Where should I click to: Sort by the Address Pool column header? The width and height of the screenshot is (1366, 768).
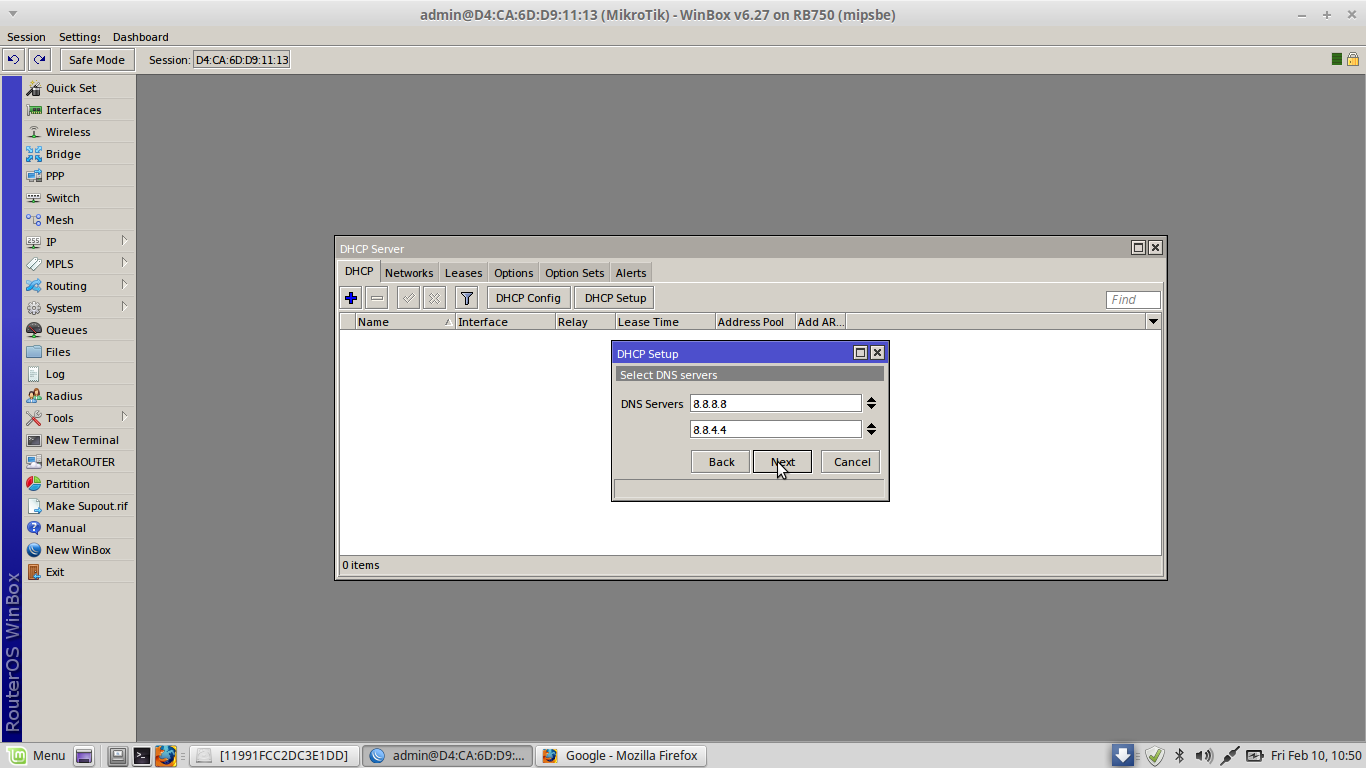[755, 322]
